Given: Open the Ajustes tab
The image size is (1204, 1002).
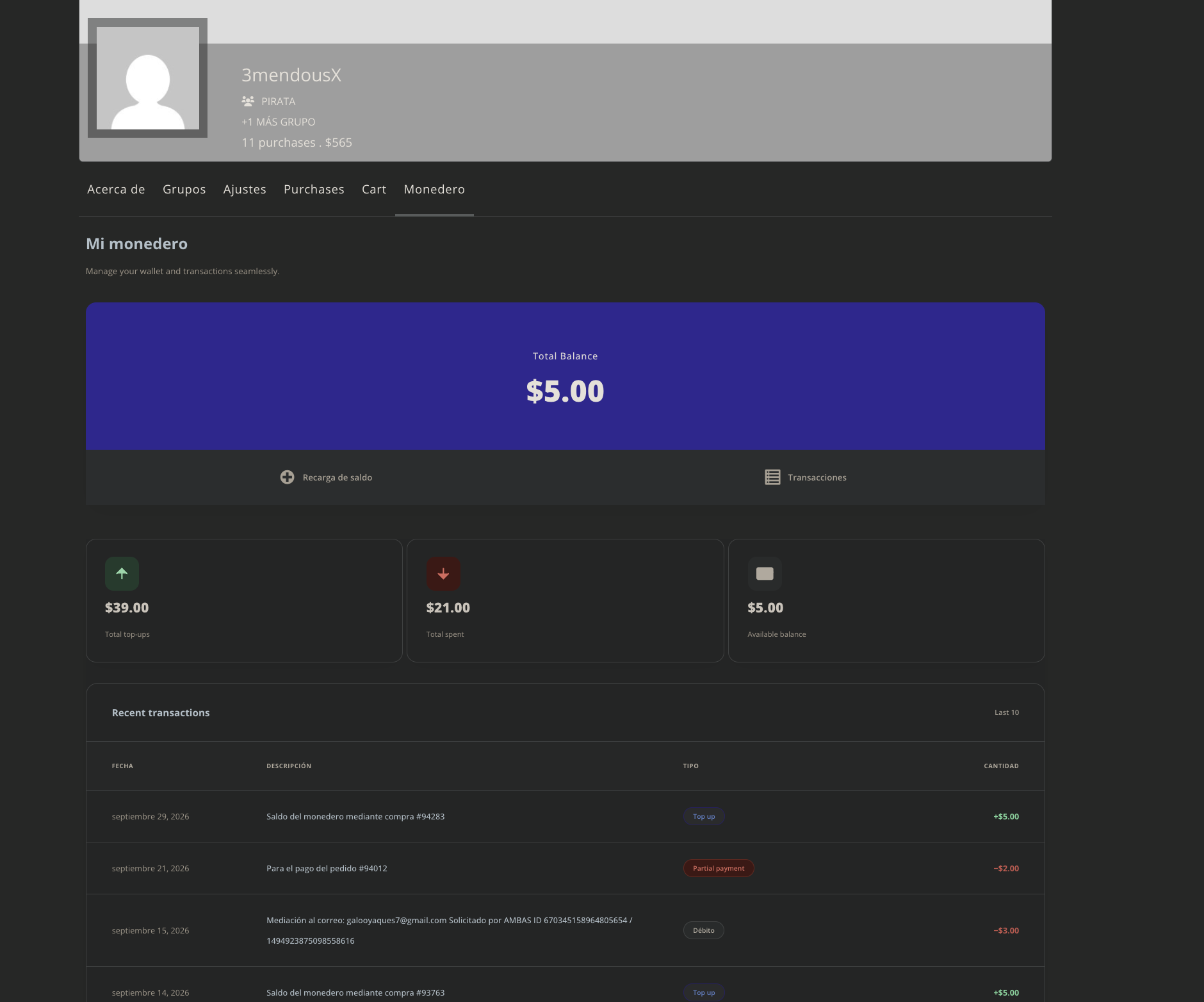Looking at the screenshot, I should coord(245,189).
